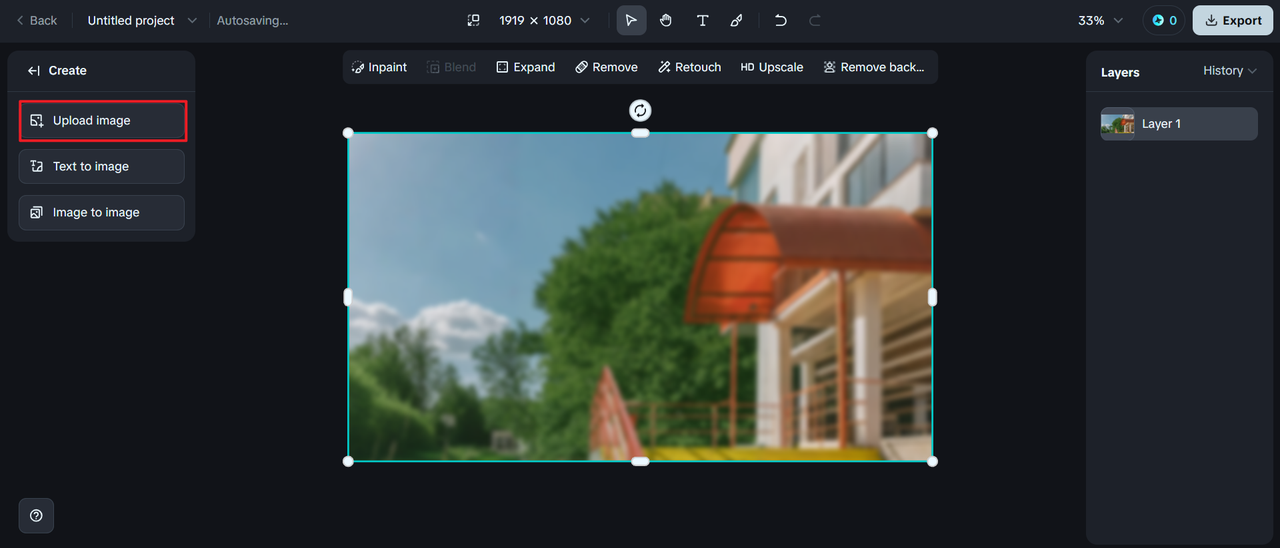Choose Image to image option
Viewport: 1280px width, 548px height.
[102, 212]
